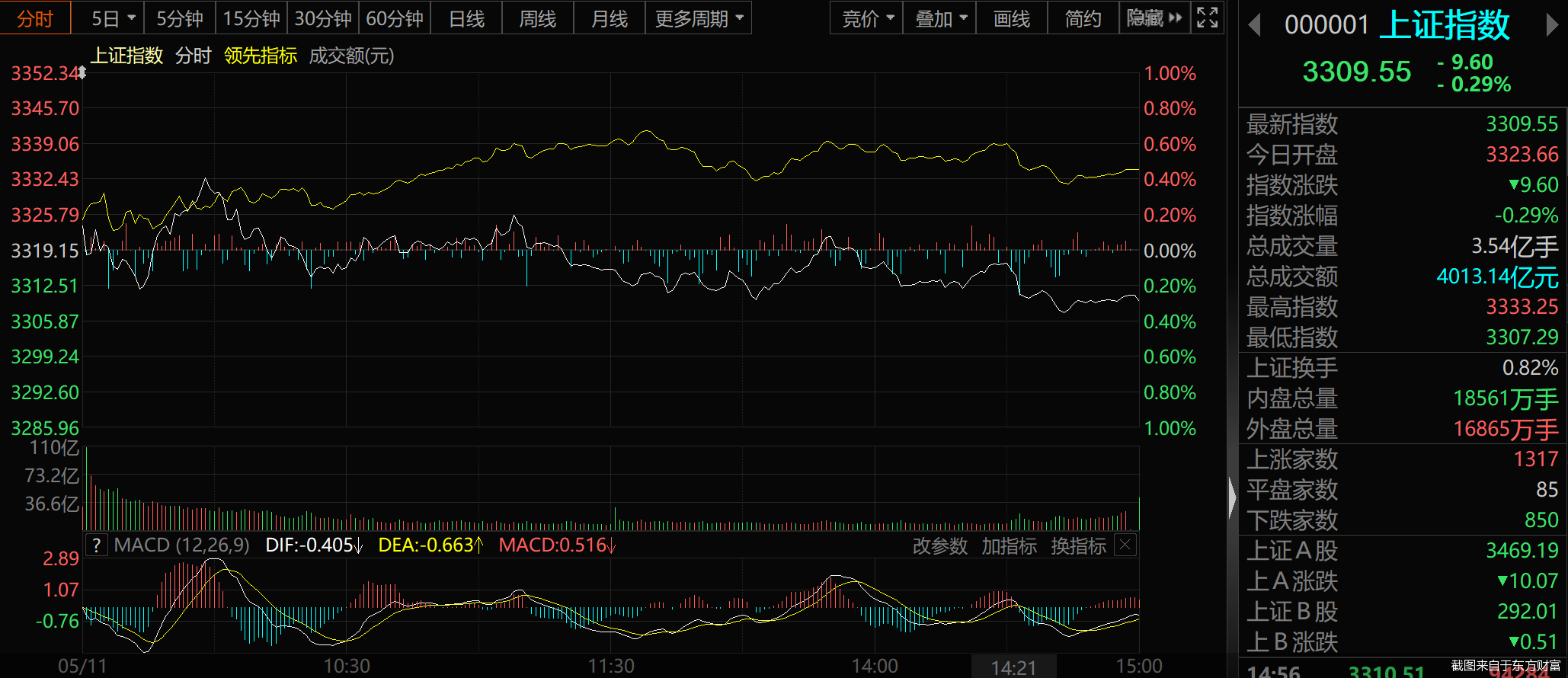Click the price axis scale adjust icon

tap(82, 72)
